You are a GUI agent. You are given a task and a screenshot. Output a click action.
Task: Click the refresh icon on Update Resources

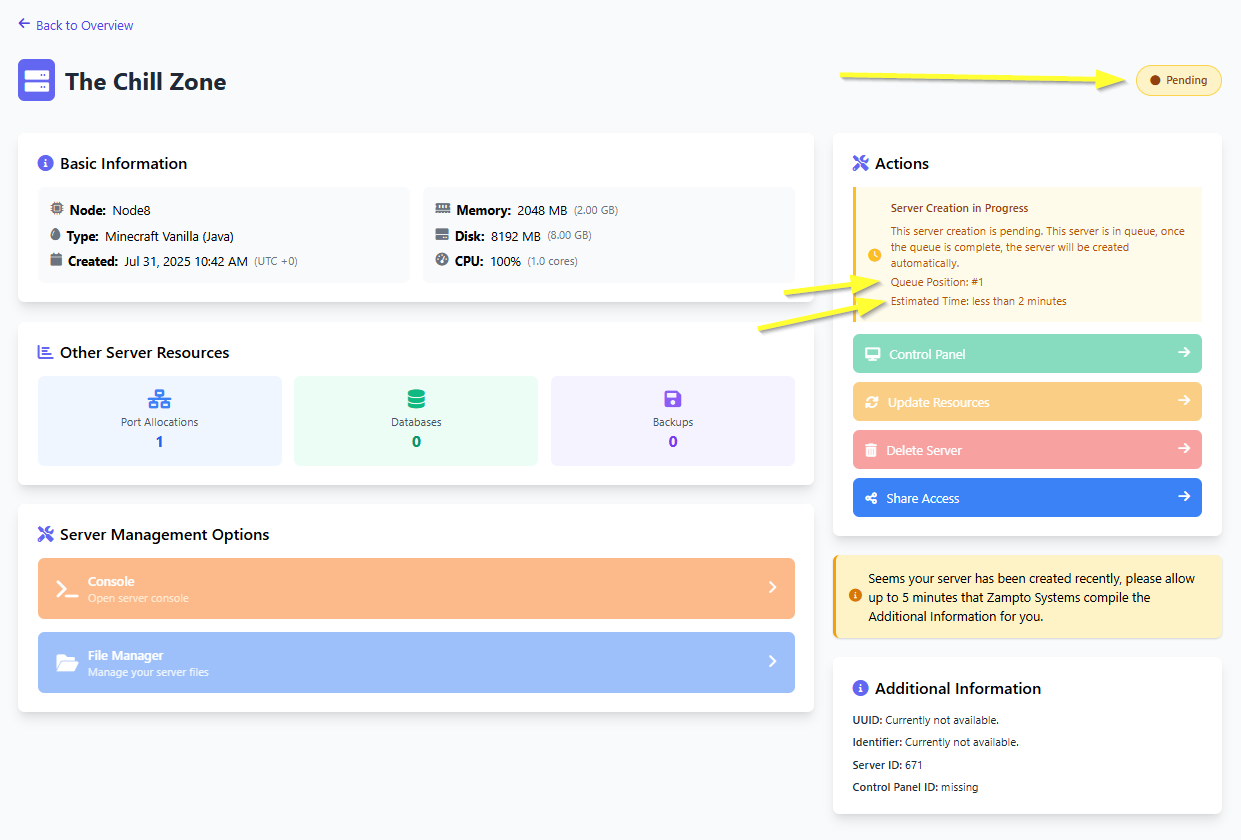coord(872,402)
